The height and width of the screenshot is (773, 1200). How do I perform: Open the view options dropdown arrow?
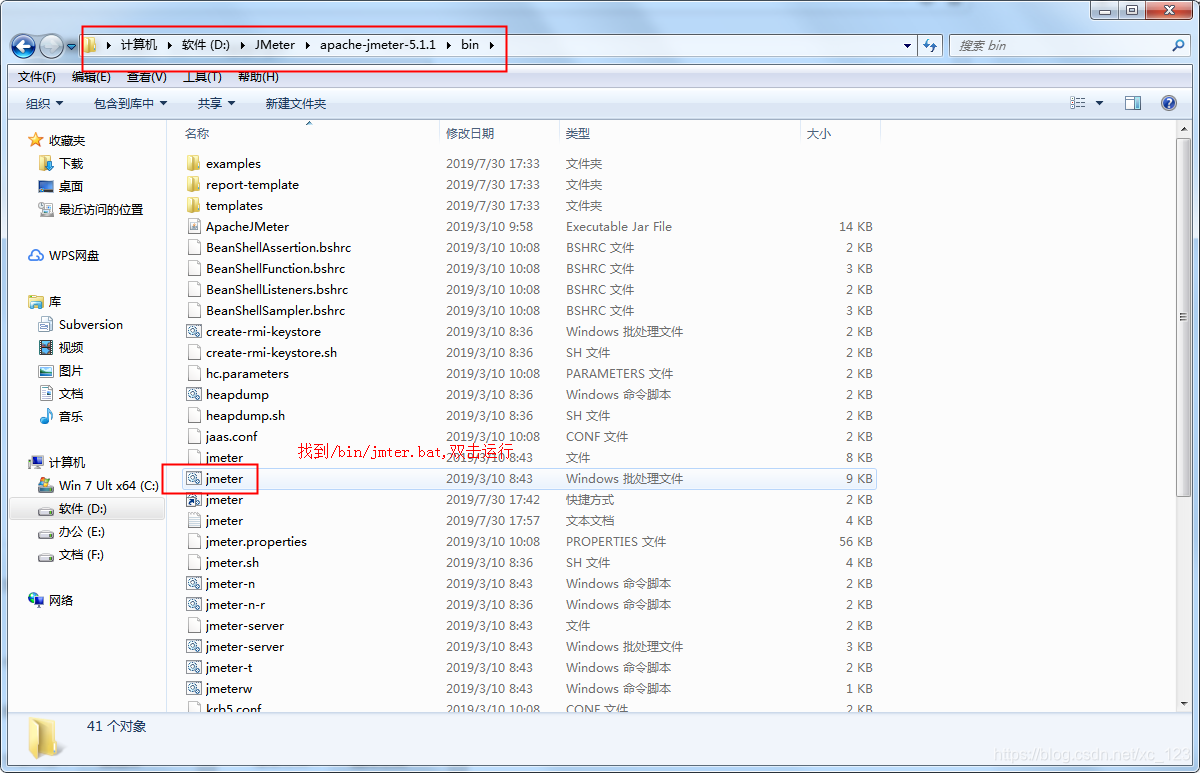click(1100, 103)
